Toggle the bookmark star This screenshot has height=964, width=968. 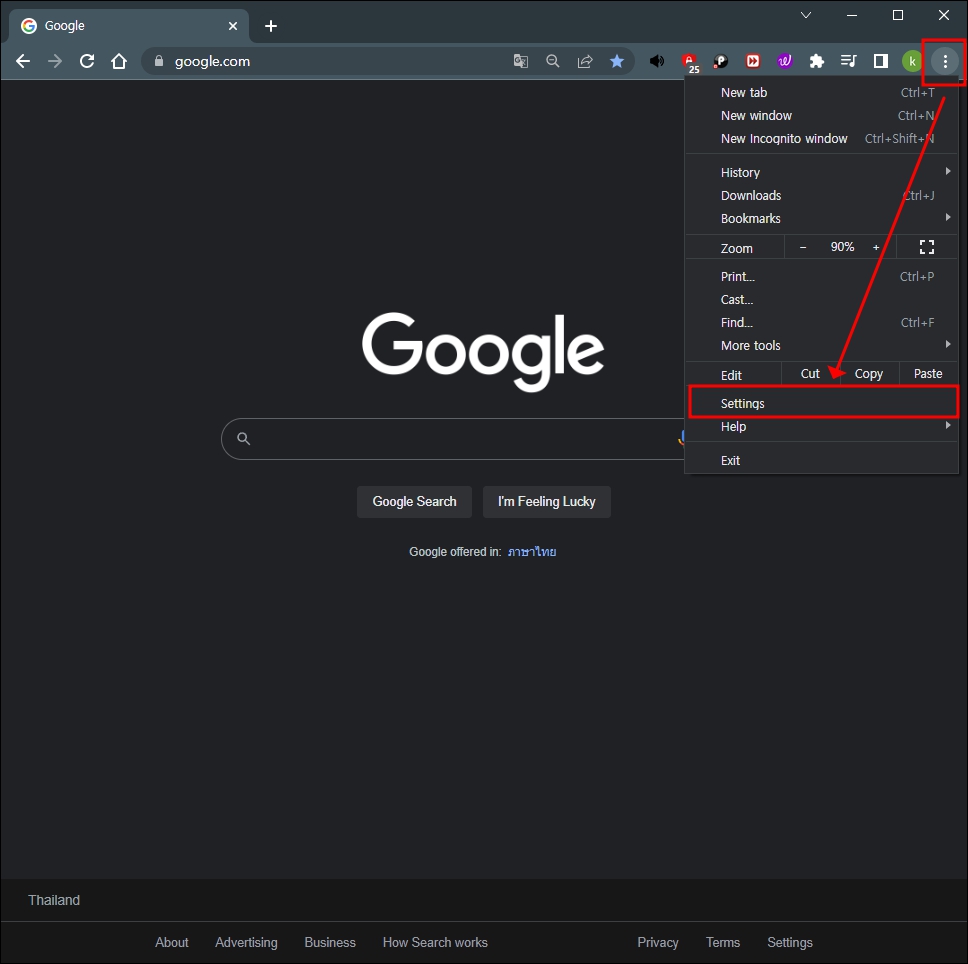click(x=617, y=61)
